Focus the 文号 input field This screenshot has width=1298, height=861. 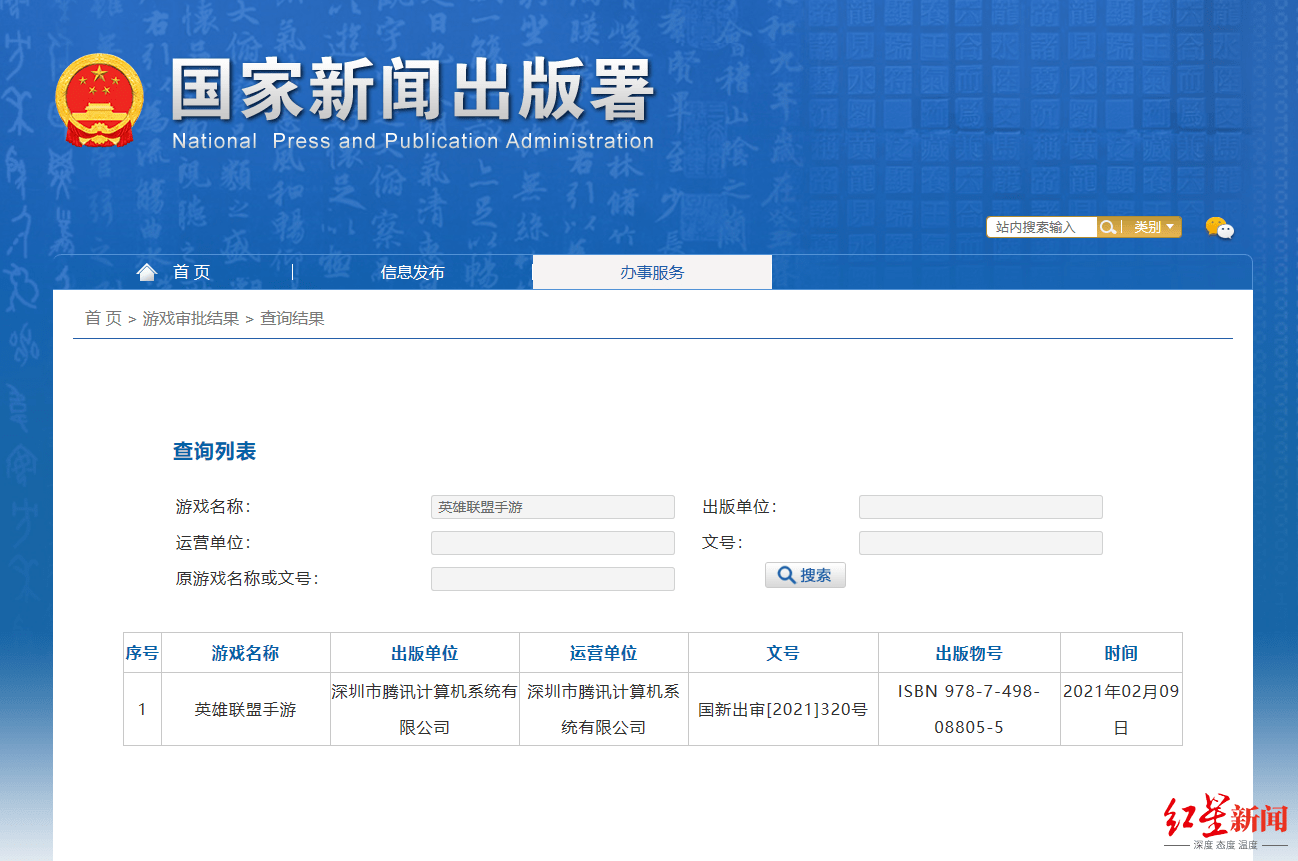981,543
